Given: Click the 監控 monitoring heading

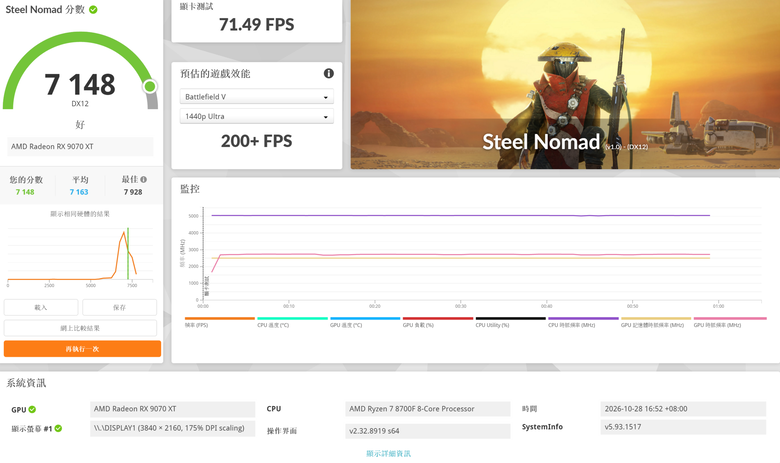Looking at the screenshot, I should [190, 189].
